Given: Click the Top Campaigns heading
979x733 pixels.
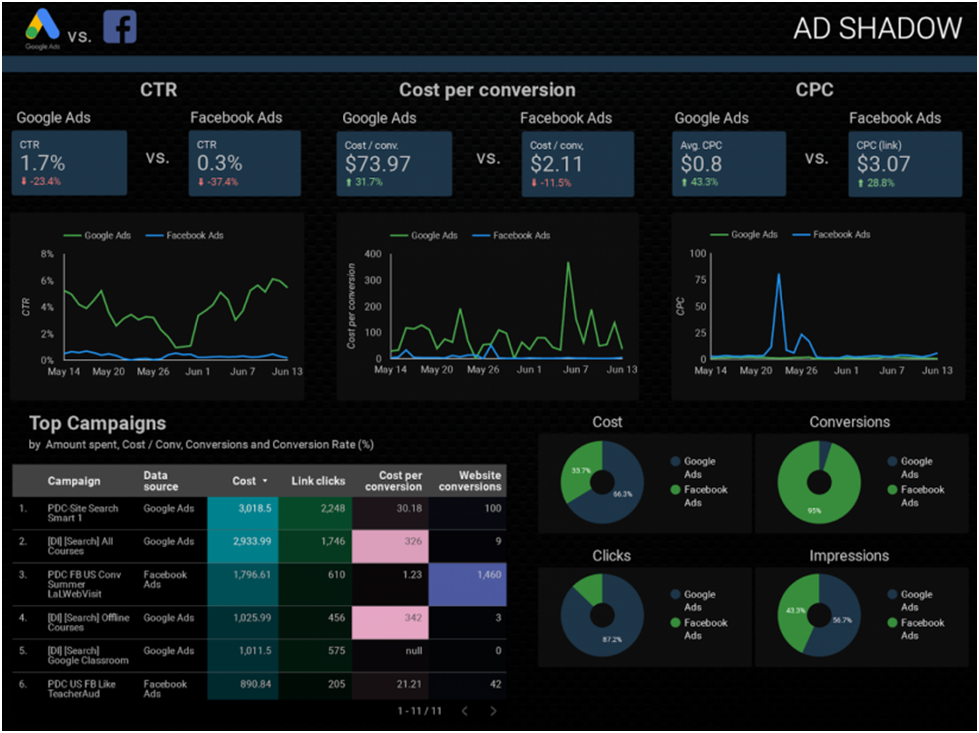Looking at the screenshot, I should (97, 423).
